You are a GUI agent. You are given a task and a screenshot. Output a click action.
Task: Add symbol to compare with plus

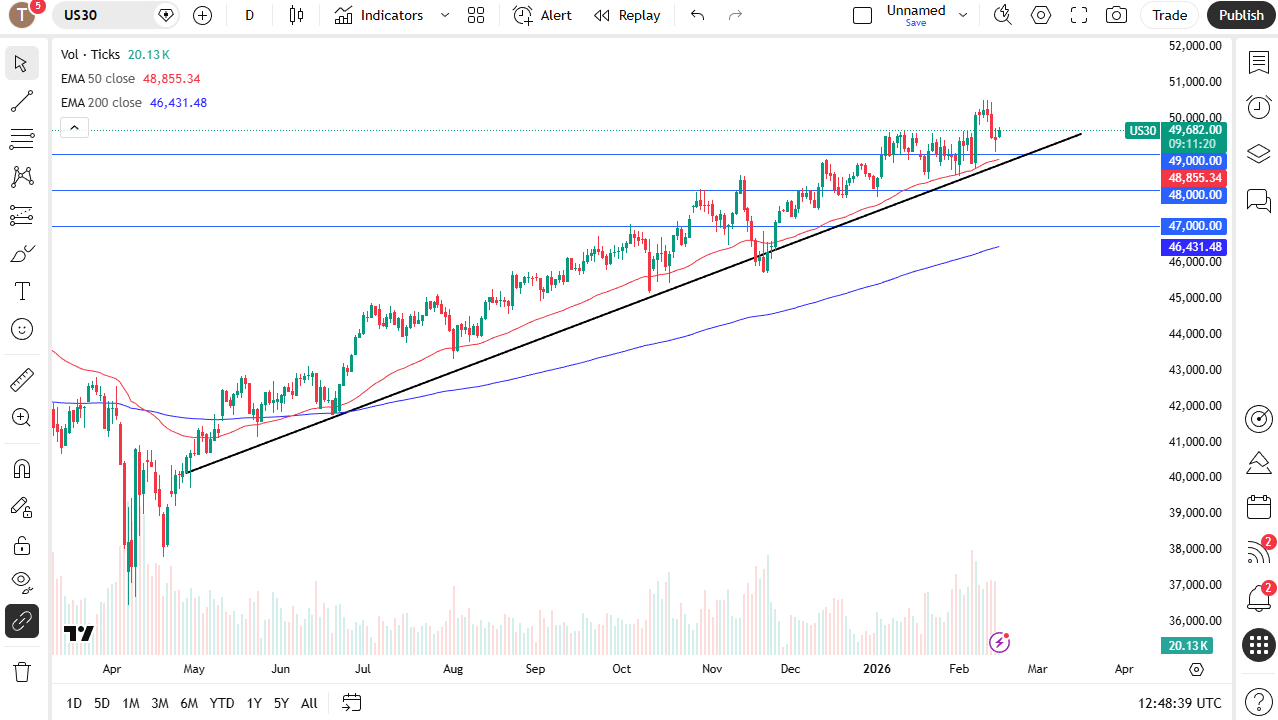(202, 15)
